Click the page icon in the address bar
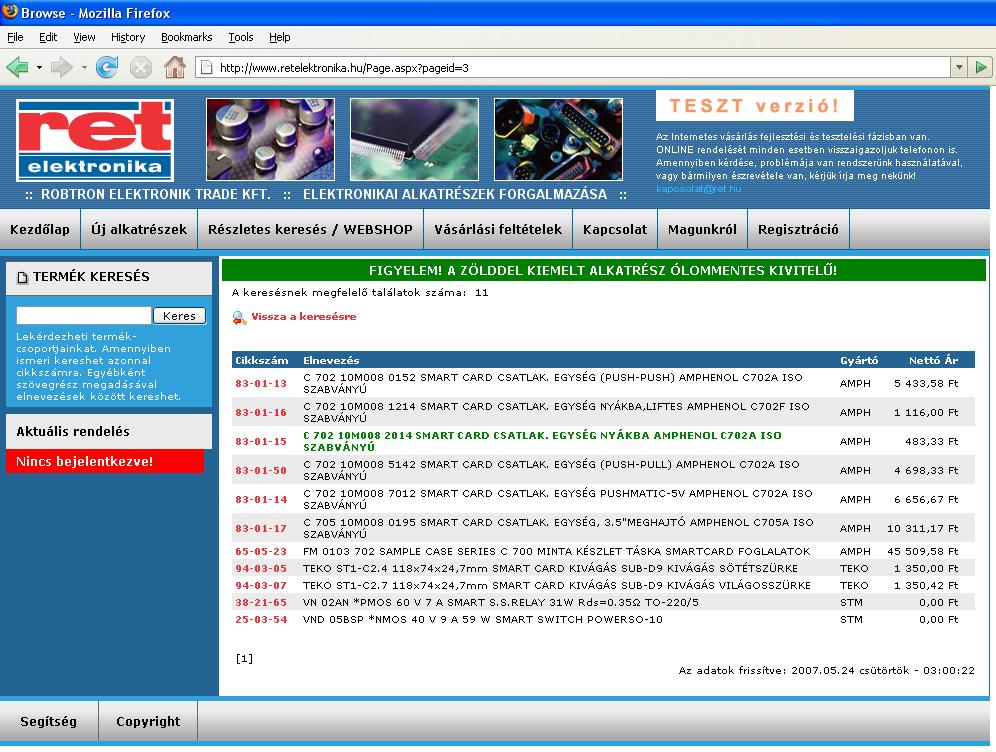Image resolution: width=996 pixels, height=752 pixels. point(206,67)
